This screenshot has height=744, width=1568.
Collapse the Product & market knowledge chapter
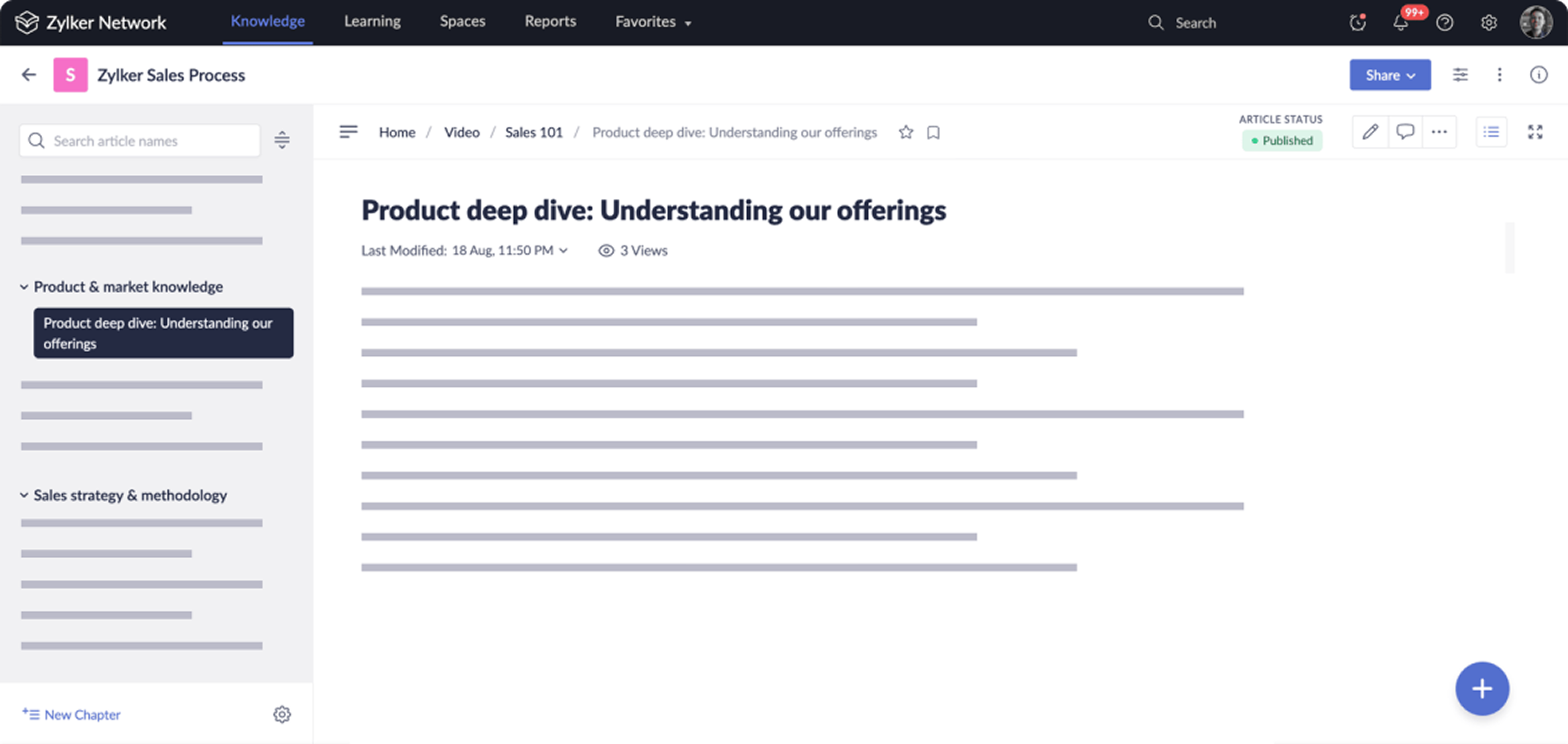point(23,286)
